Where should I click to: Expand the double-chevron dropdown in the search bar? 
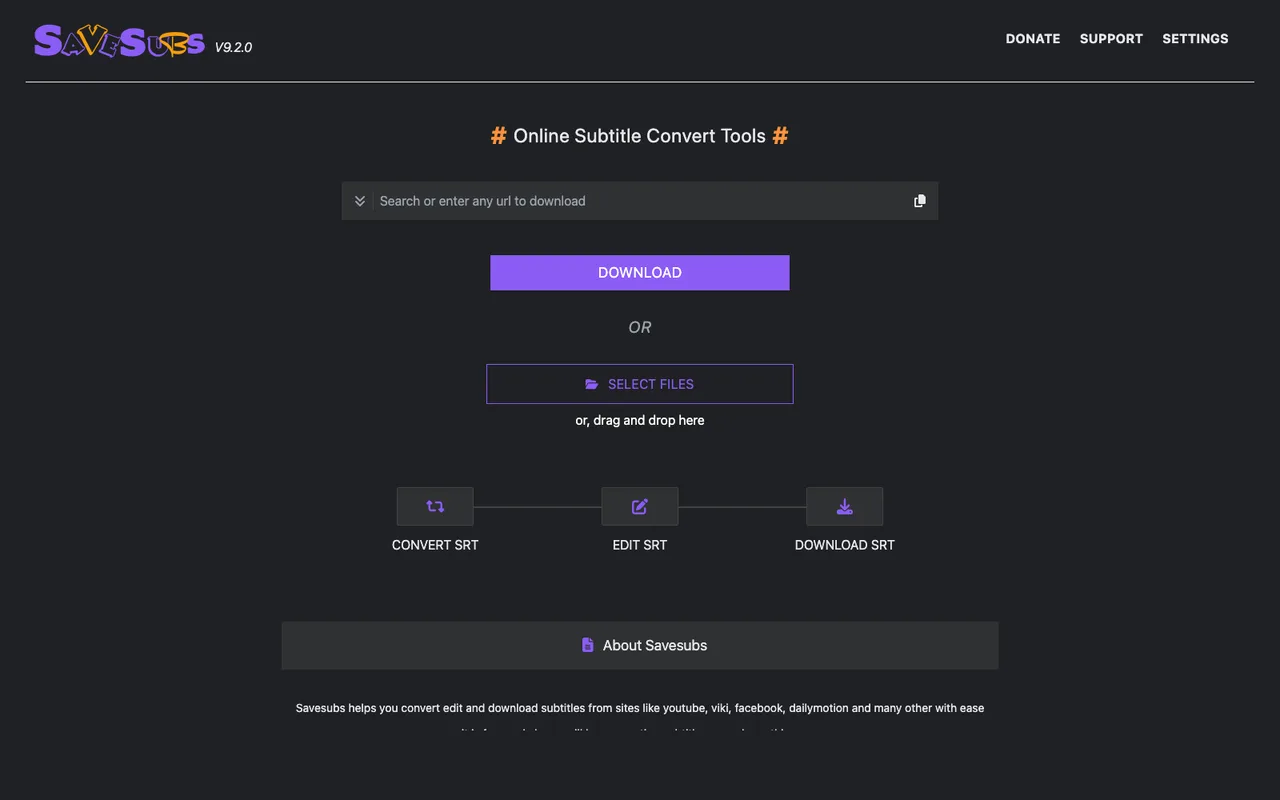tap(360, 201)
